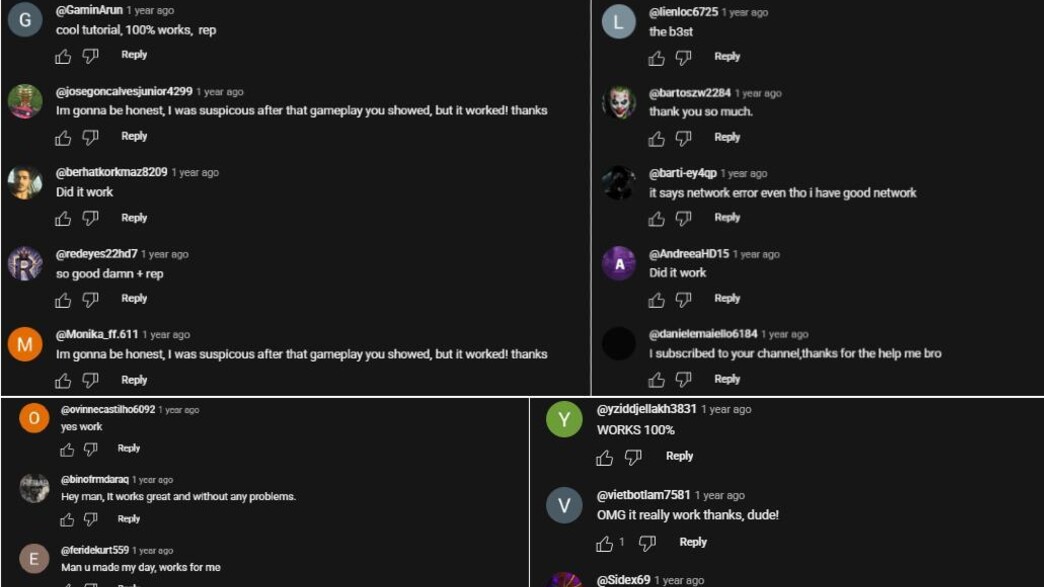Dislike the comment by @redeyes22hd7
The image size is (1044, 587).
pyautogui.click(x=90, y=299)
